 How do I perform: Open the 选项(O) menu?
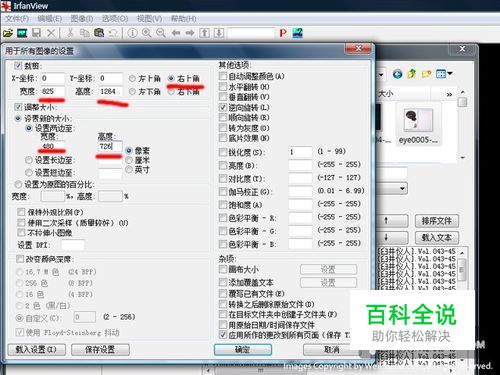point(115,19)
